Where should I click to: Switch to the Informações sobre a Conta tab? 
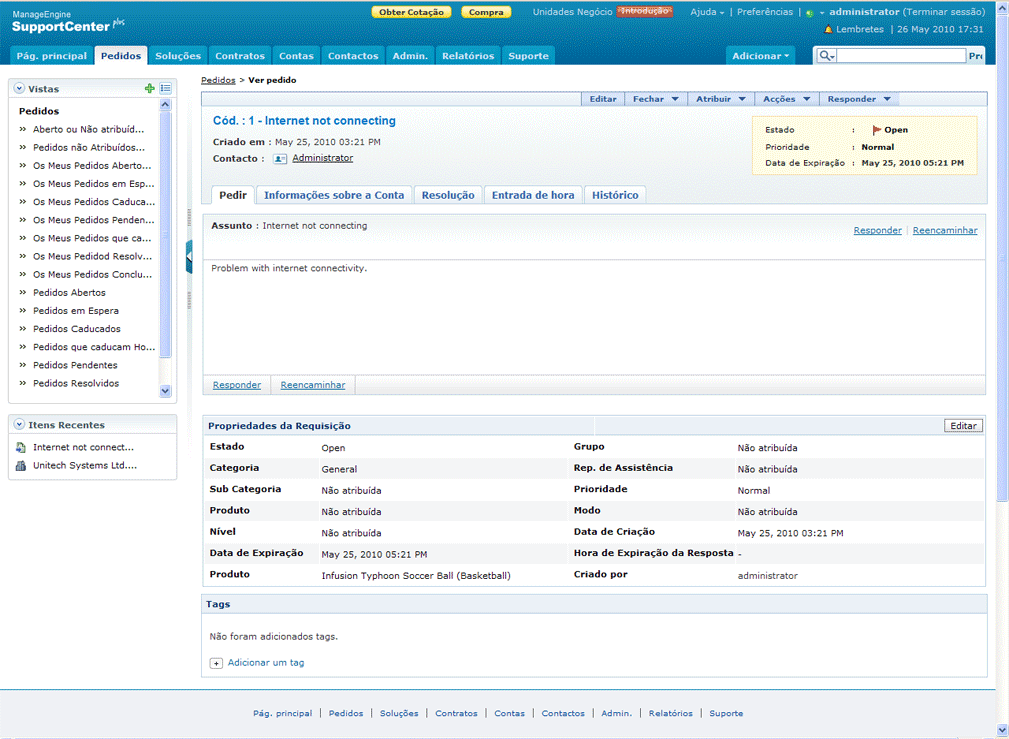coord(334,195)
